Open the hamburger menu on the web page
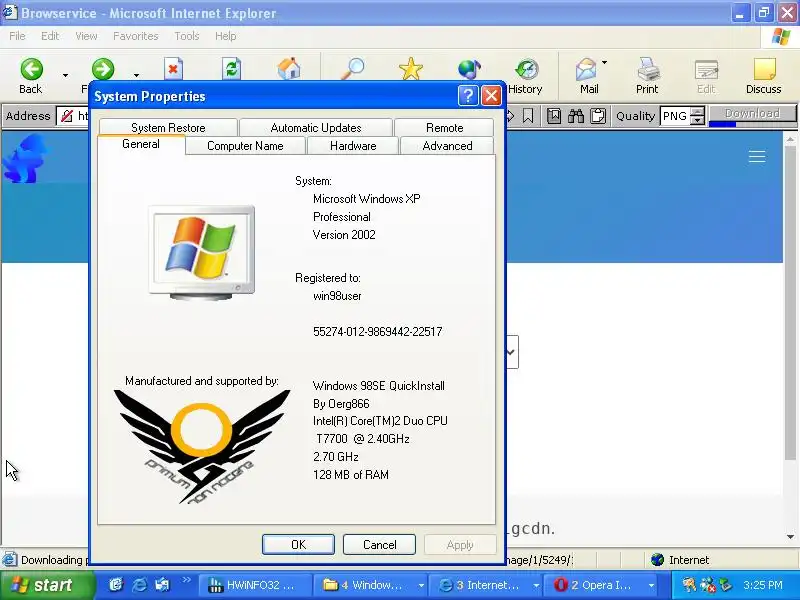This screenshot has width=800, height=600. [757, 156]
